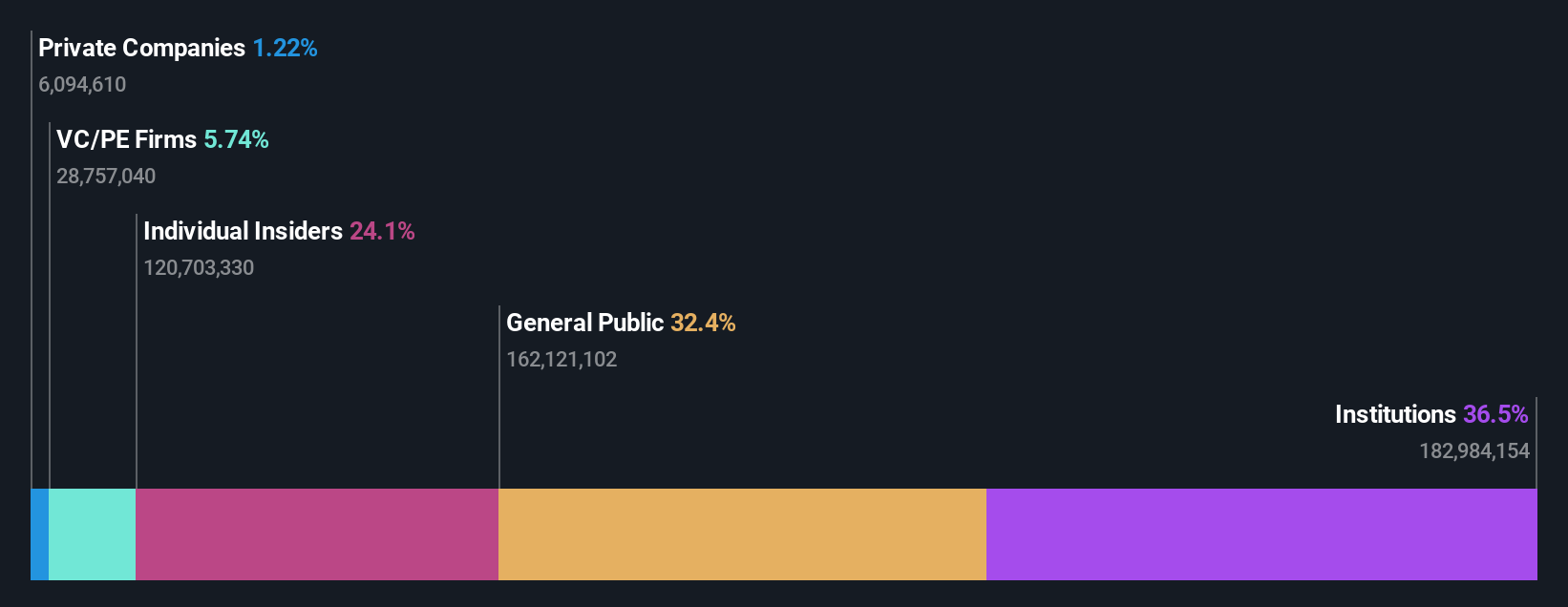1568x607 pixels.
Task: Click the 1.22% percentage value
Action: 285,48
